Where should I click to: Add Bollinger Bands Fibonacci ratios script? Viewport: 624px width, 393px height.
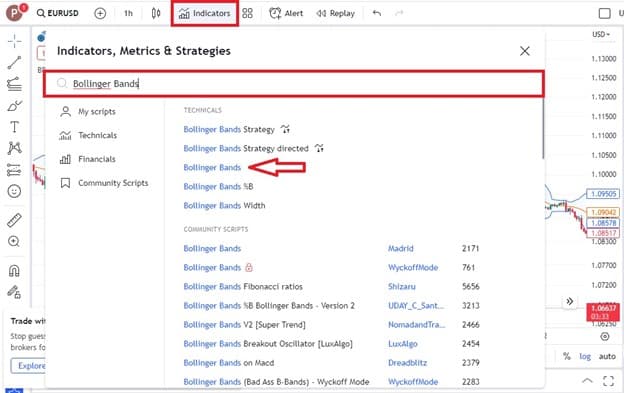coord(243,287)
